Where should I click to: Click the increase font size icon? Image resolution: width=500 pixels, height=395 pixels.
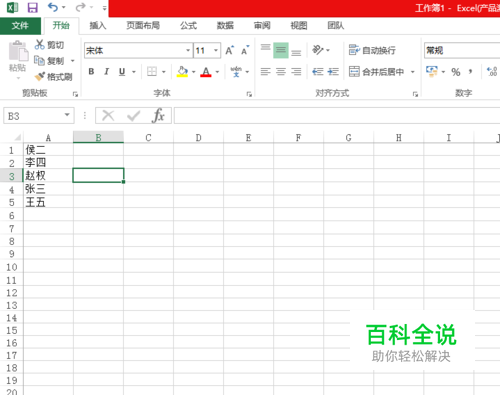[x=230, y=50]
